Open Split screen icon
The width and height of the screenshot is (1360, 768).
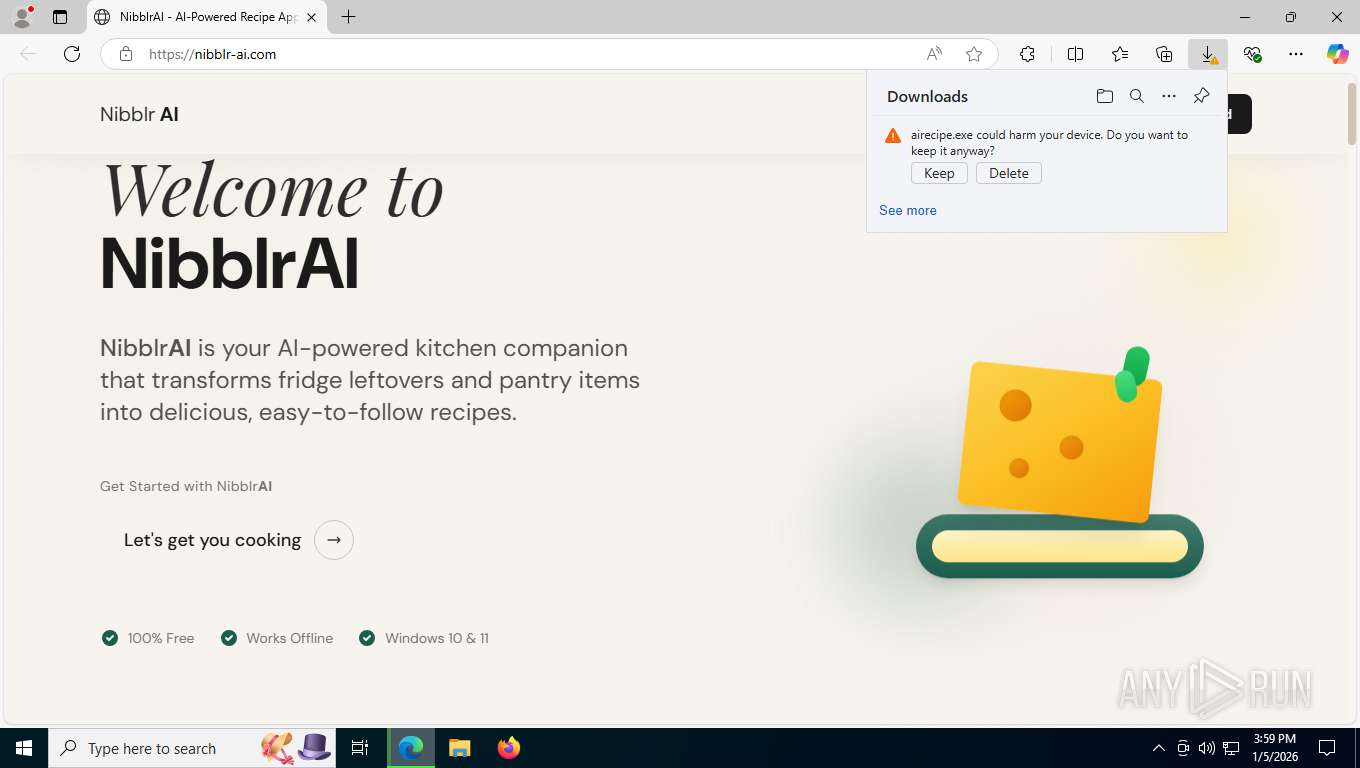click(1076, 54)
